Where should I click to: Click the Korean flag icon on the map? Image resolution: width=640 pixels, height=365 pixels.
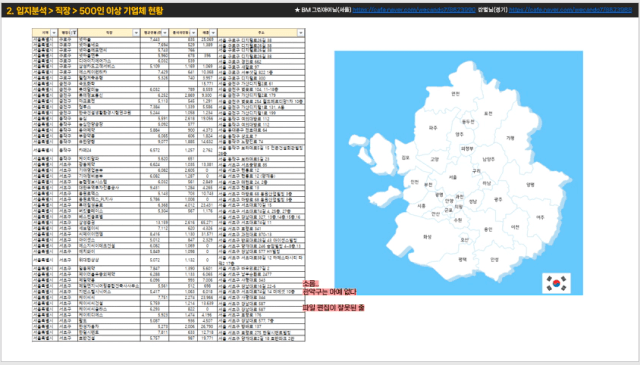[x=556, y=283]
